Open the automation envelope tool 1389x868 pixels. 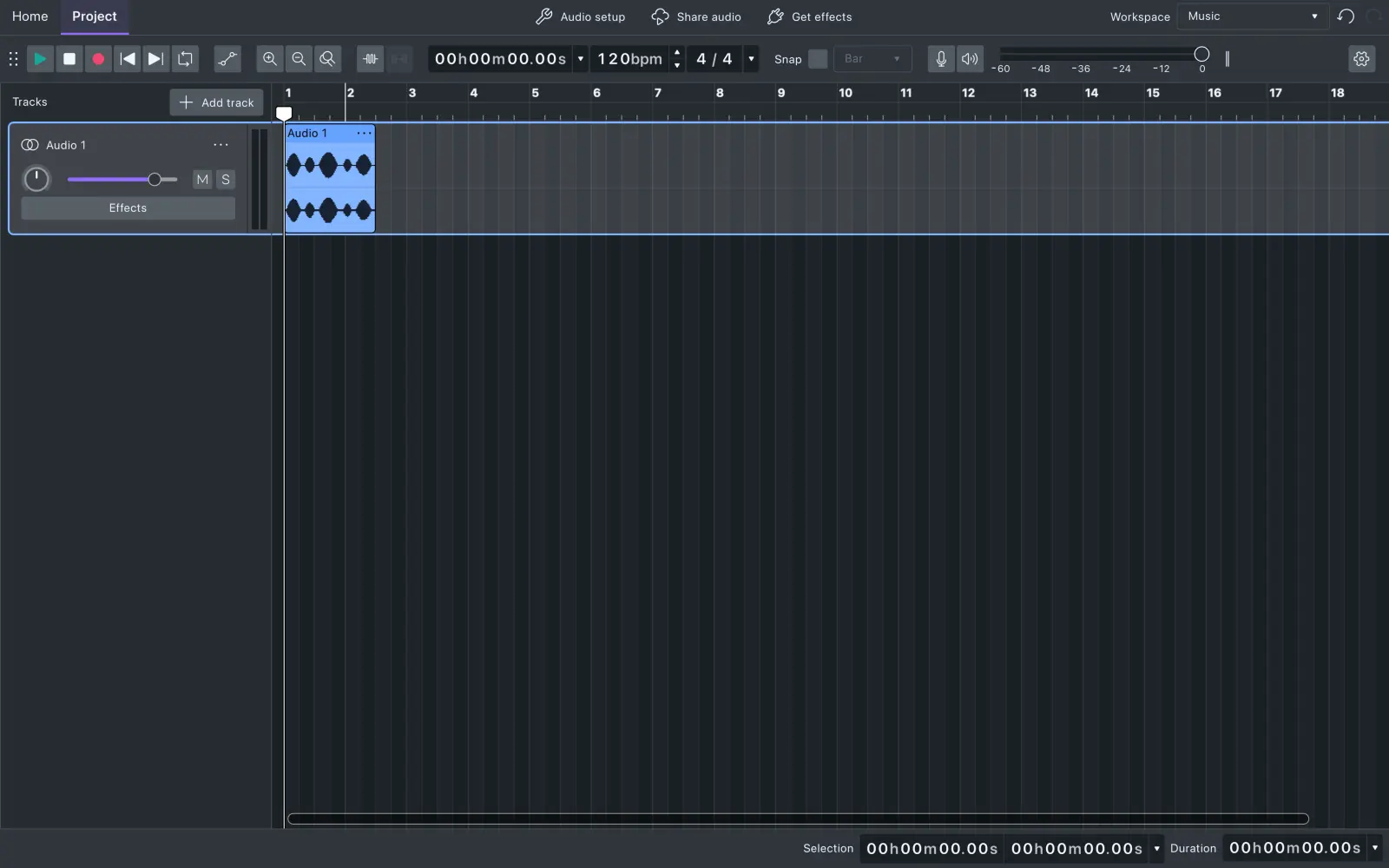227,59
